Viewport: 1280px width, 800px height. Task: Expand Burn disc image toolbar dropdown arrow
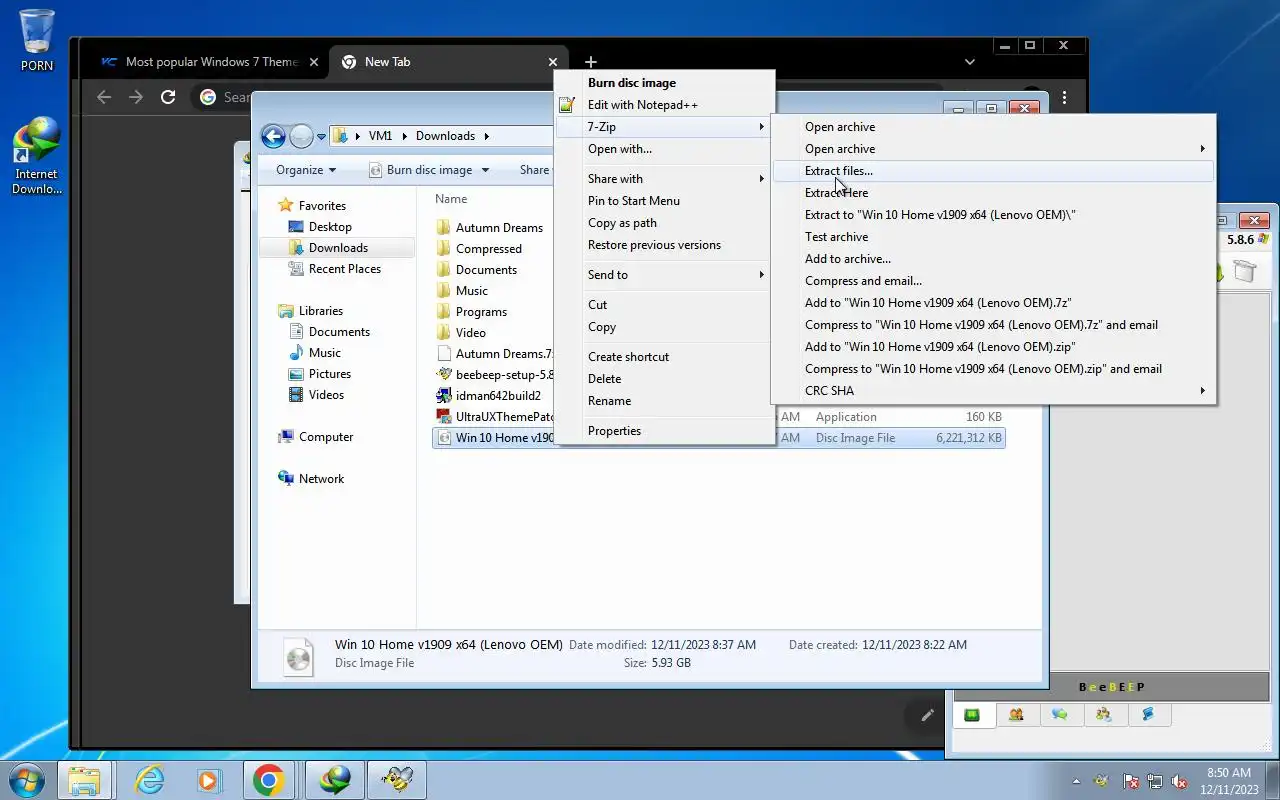(484, 170)
